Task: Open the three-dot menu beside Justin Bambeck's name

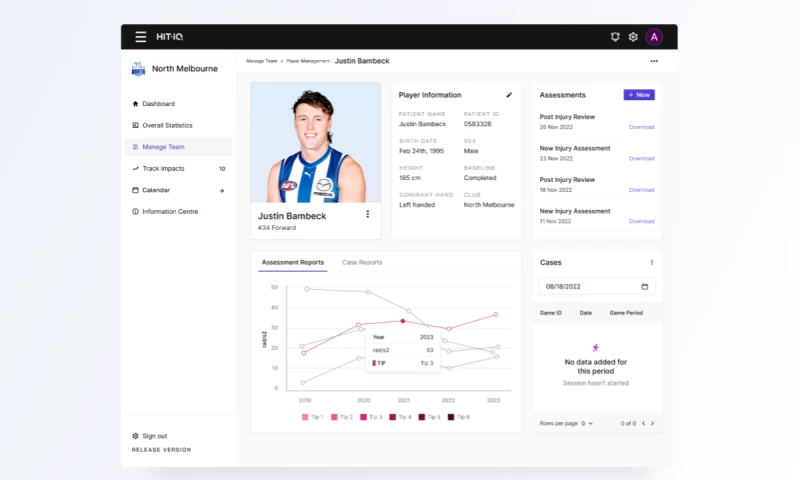Action: (367, 214)
